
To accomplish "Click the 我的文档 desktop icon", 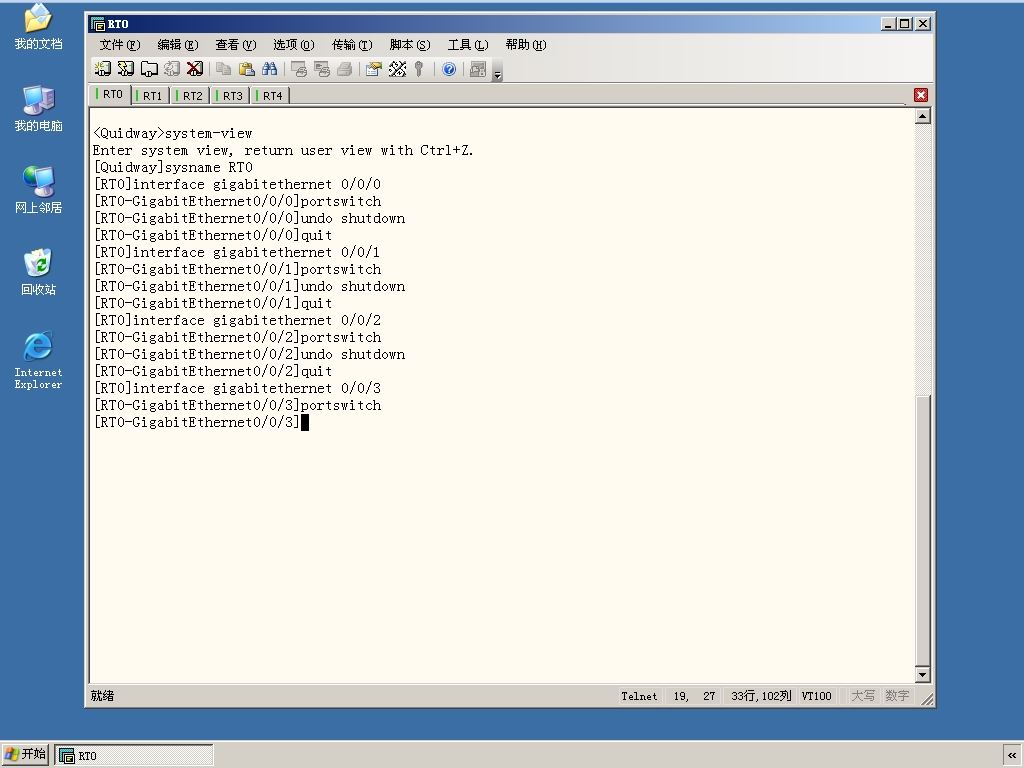I will (x=39, y=27).
